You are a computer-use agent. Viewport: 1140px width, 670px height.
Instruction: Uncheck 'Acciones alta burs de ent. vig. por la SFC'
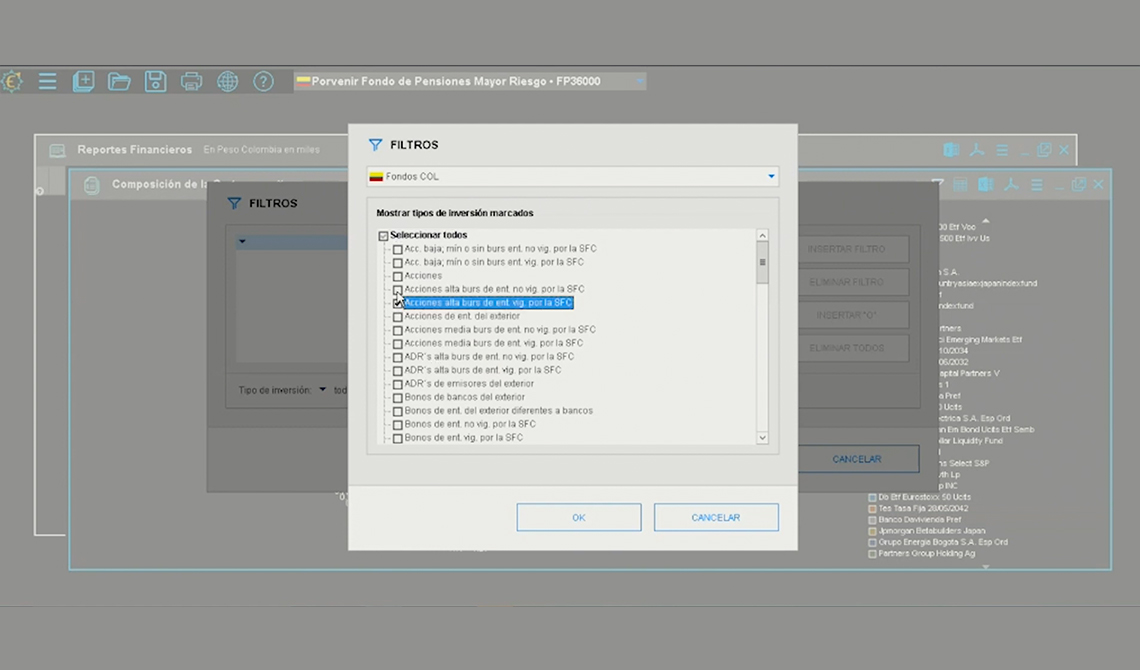398,303
